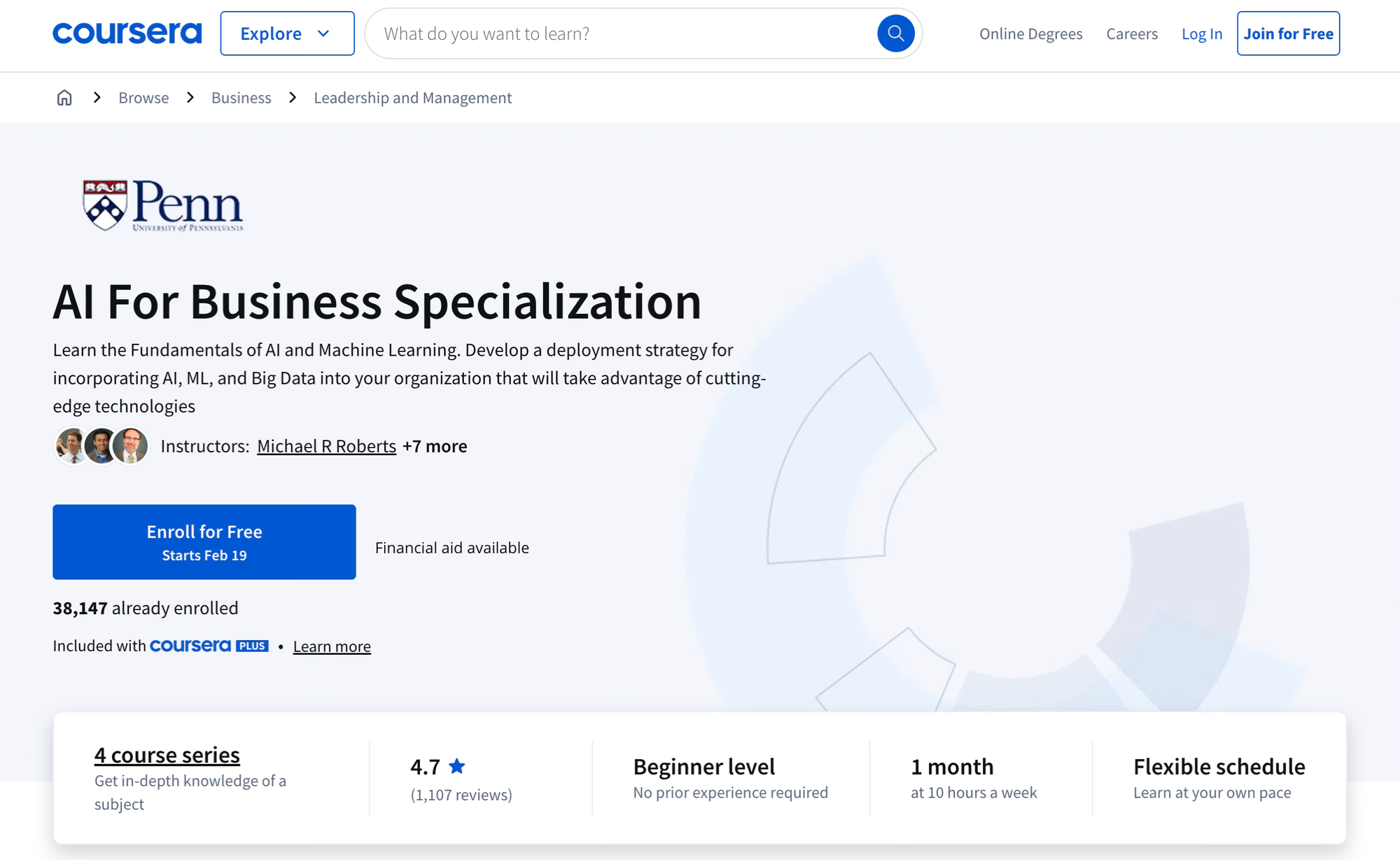Open Learn more about Coursera Plus

pos(332,646)
